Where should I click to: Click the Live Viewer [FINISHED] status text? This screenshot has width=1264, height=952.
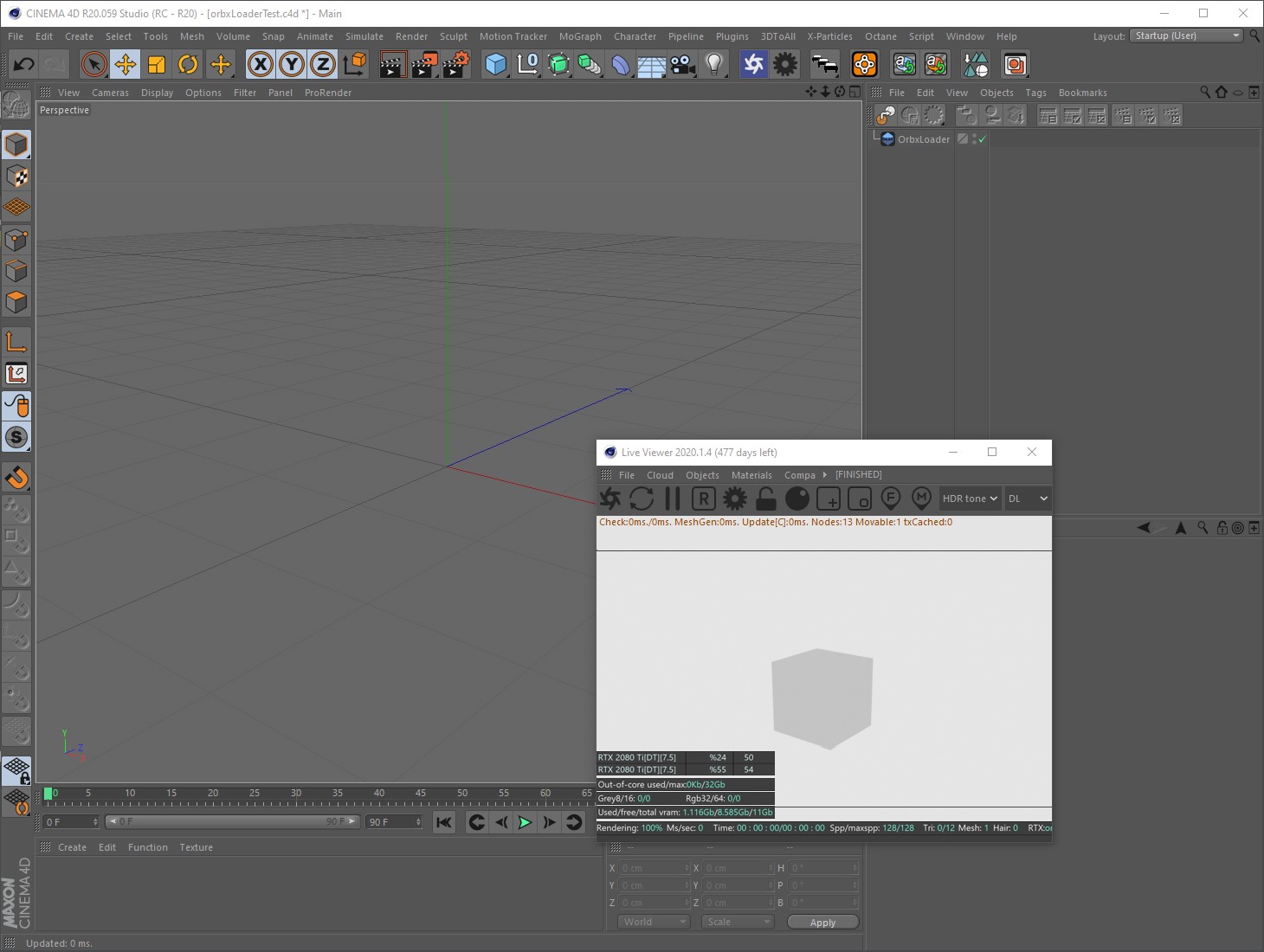pos(859,475)
